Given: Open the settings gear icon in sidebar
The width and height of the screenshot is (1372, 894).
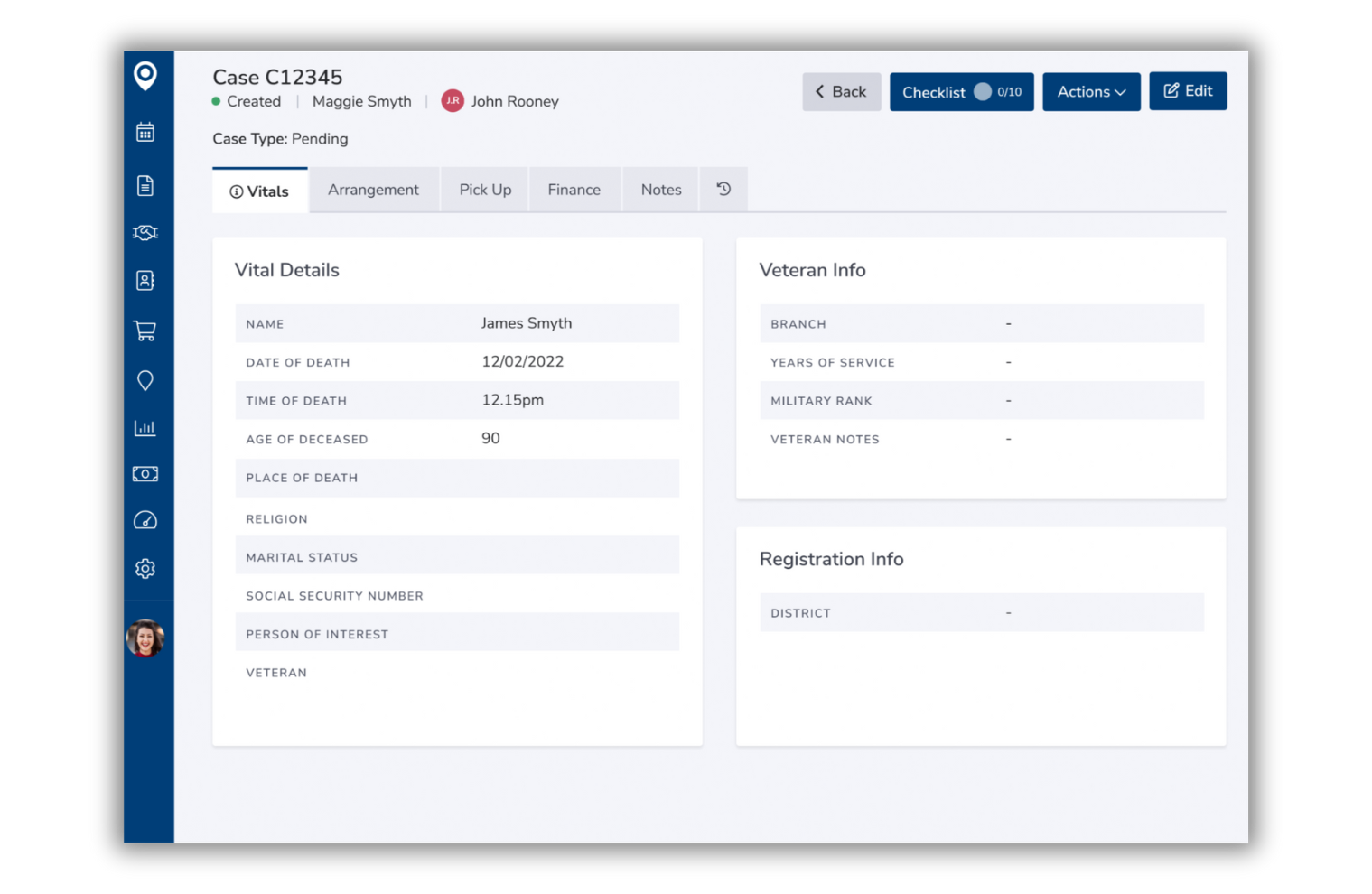Looking at the screenshot, I should (145, 569).
